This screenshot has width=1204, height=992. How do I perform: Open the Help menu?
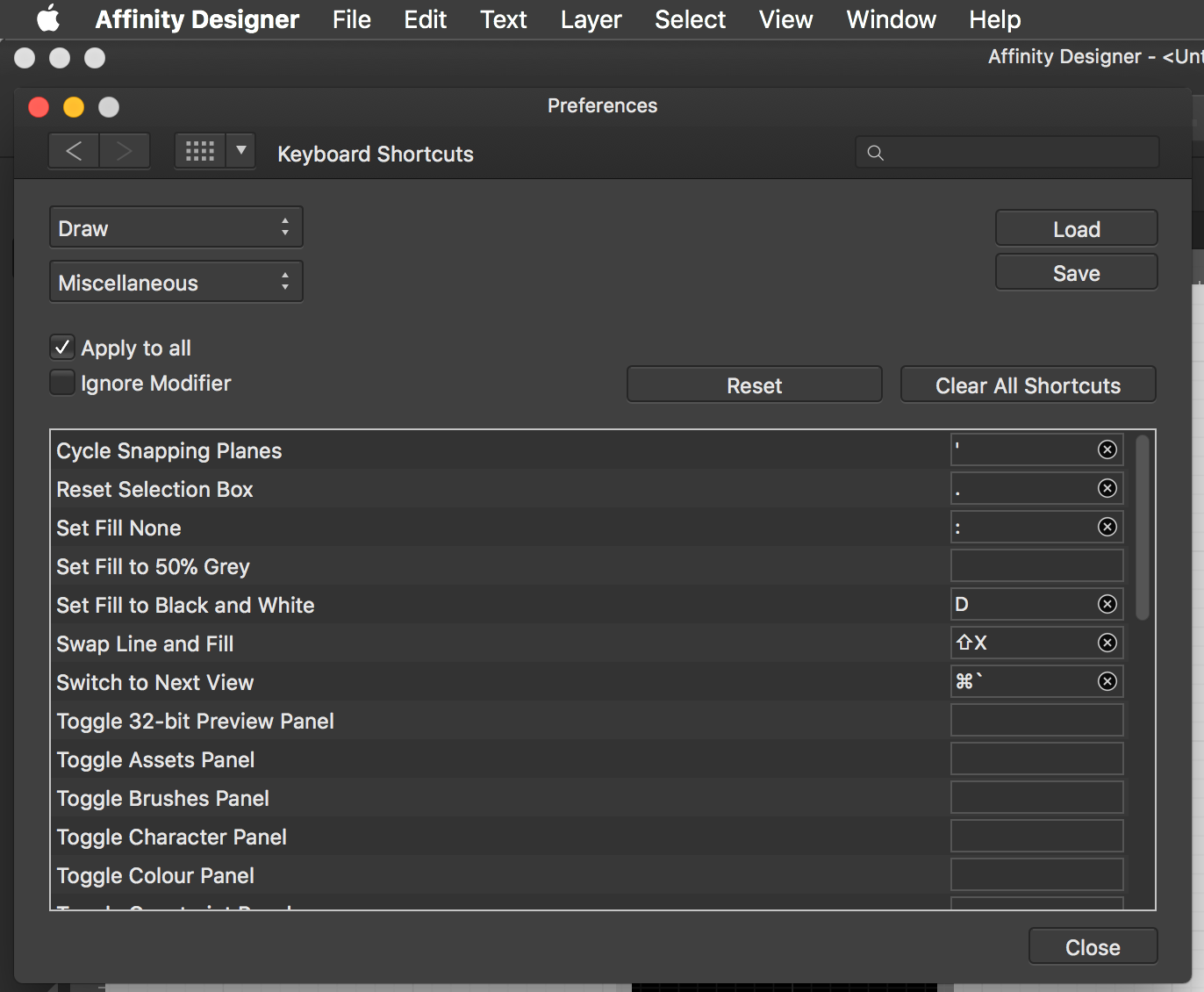pyautogui.click(x=995, y=19)
